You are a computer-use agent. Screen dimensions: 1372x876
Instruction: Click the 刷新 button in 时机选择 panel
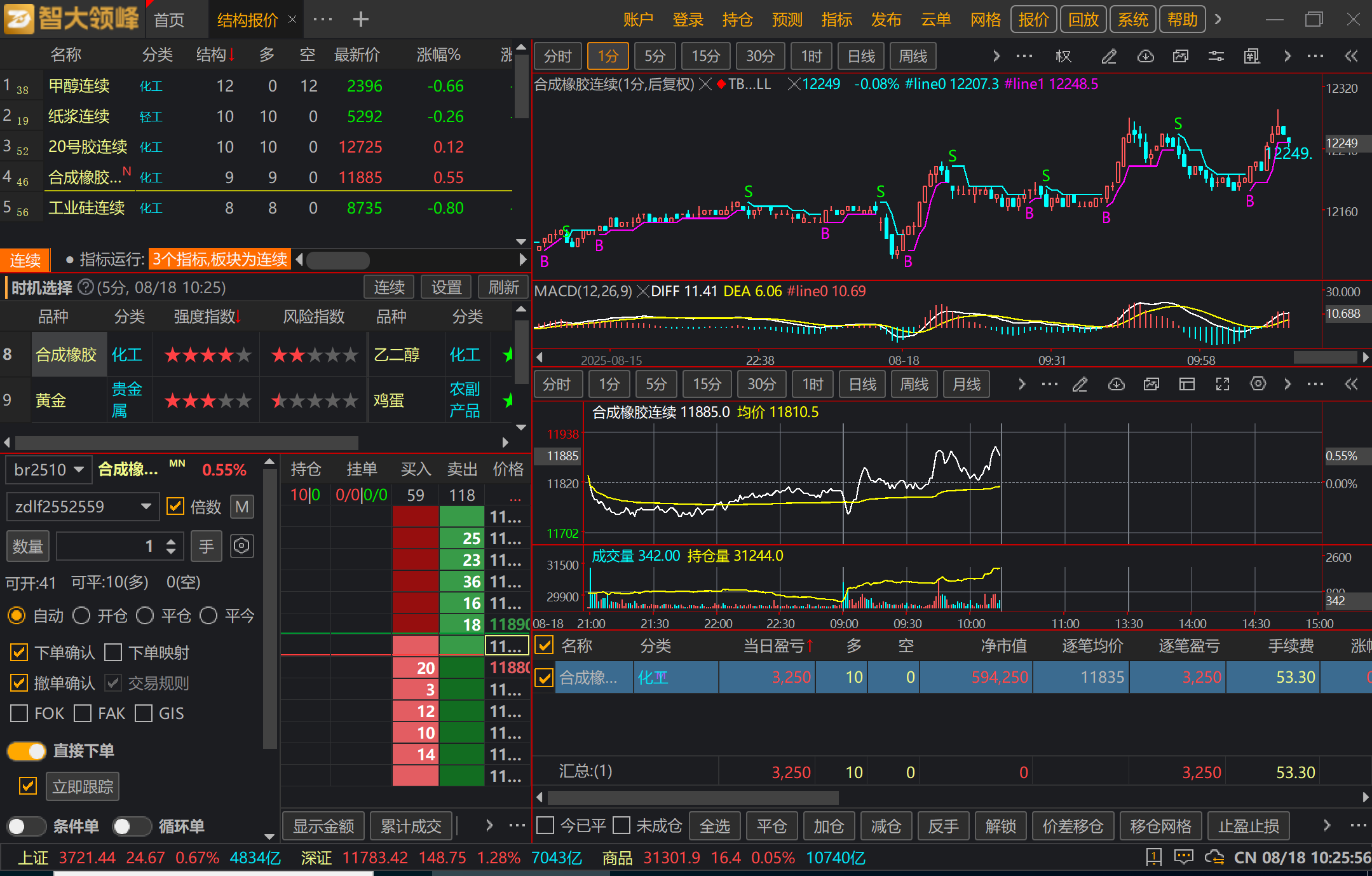point(503,287)
